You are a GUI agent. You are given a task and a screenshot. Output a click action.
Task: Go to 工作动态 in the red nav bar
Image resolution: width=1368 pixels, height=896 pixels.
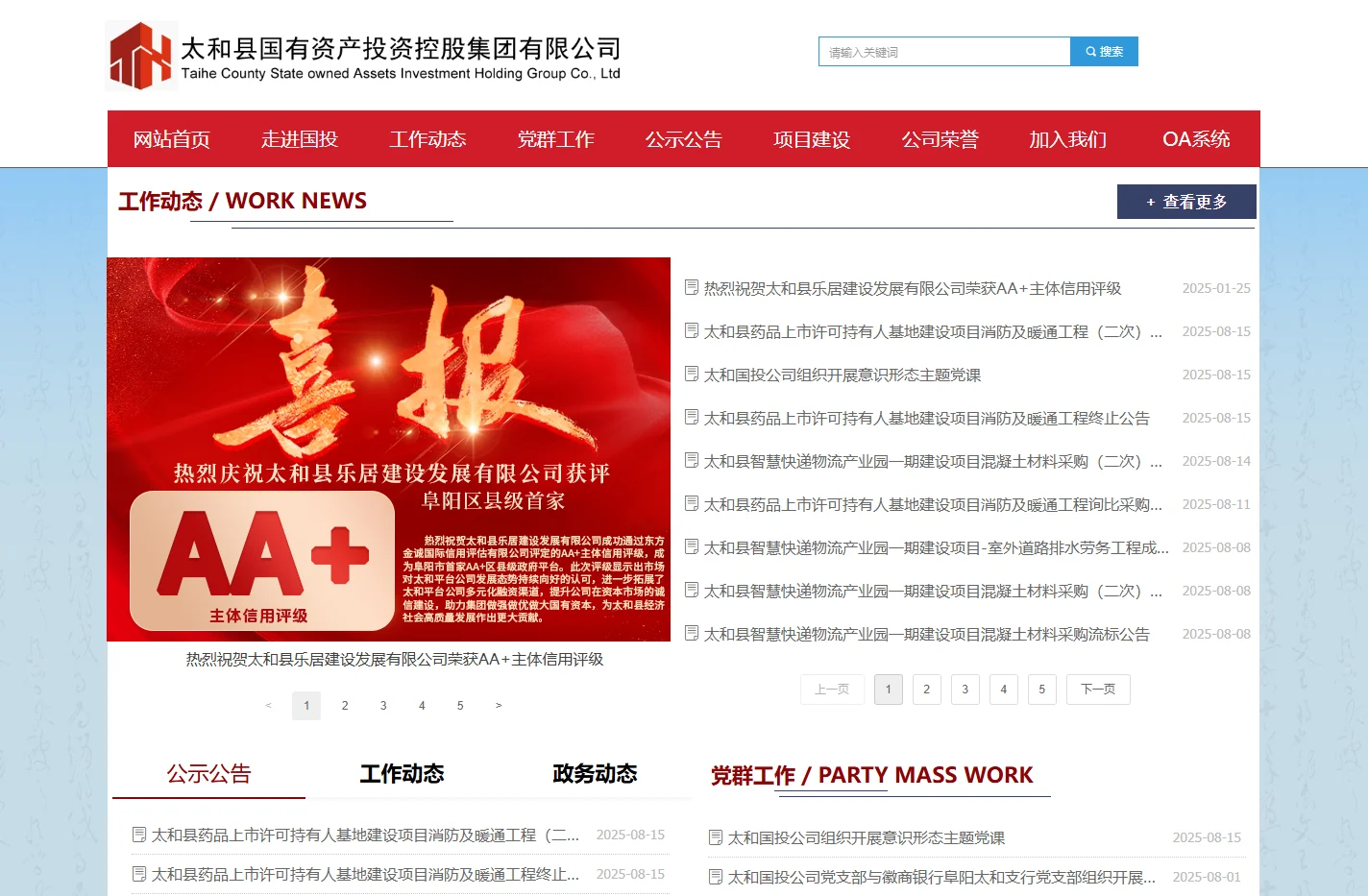tap(427, 139)
